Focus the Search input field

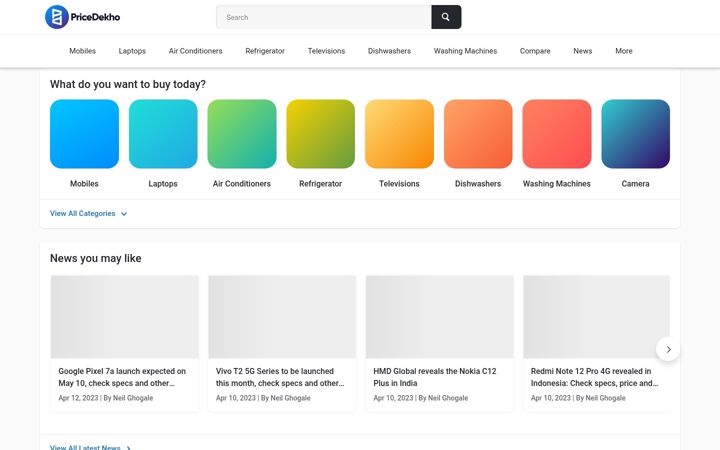(x=324, y=17)
